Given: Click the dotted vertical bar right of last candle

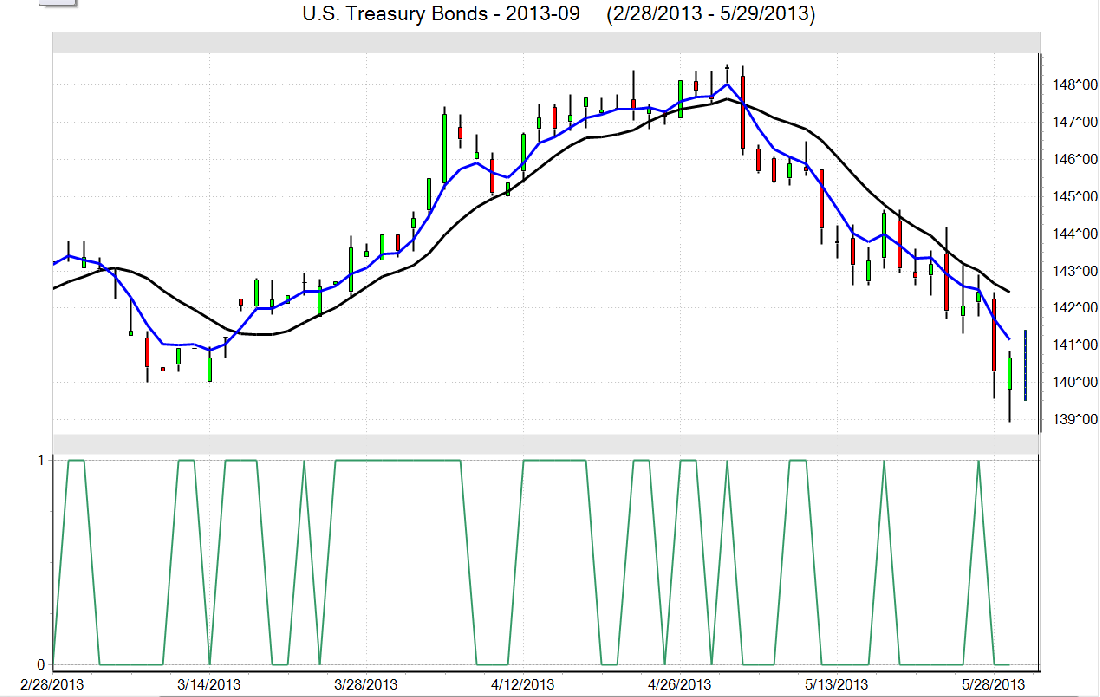Looking at the screenshot, I should pyautogui.click(x=1025, y=358).
